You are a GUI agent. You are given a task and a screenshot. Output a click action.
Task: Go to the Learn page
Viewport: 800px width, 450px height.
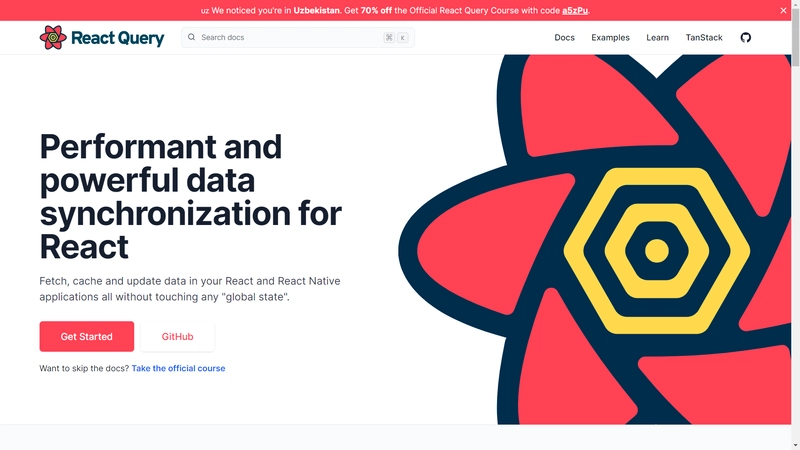point(657,38)
